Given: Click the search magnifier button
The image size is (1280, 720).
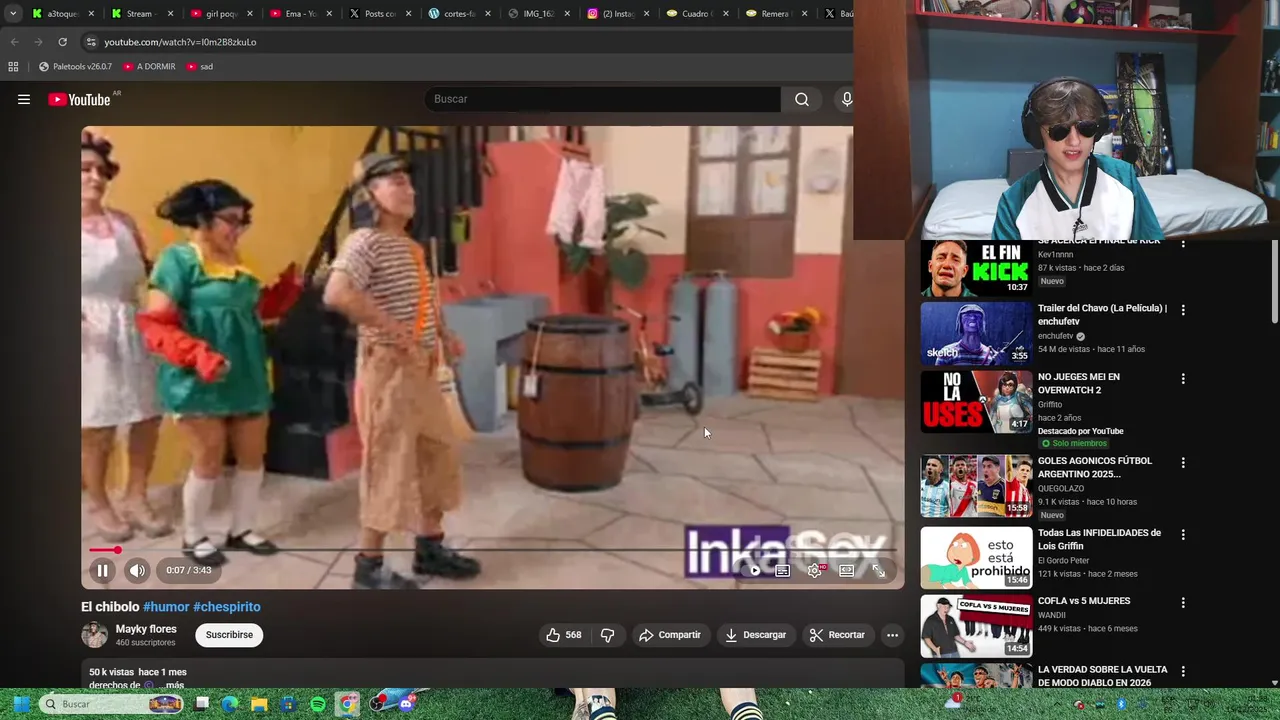Looking at the screenshot, I should pyautogui.click(x=802, y=99).
